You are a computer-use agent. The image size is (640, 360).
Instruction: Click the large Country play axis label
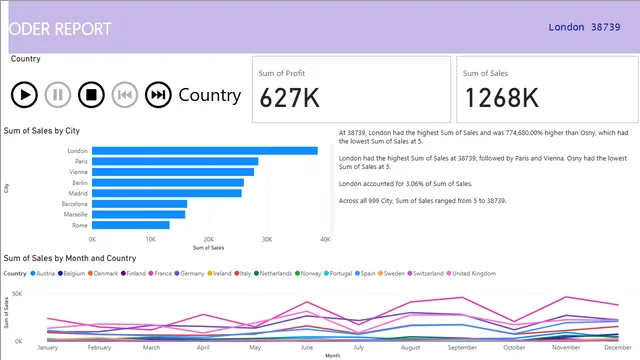coord(210,95)
